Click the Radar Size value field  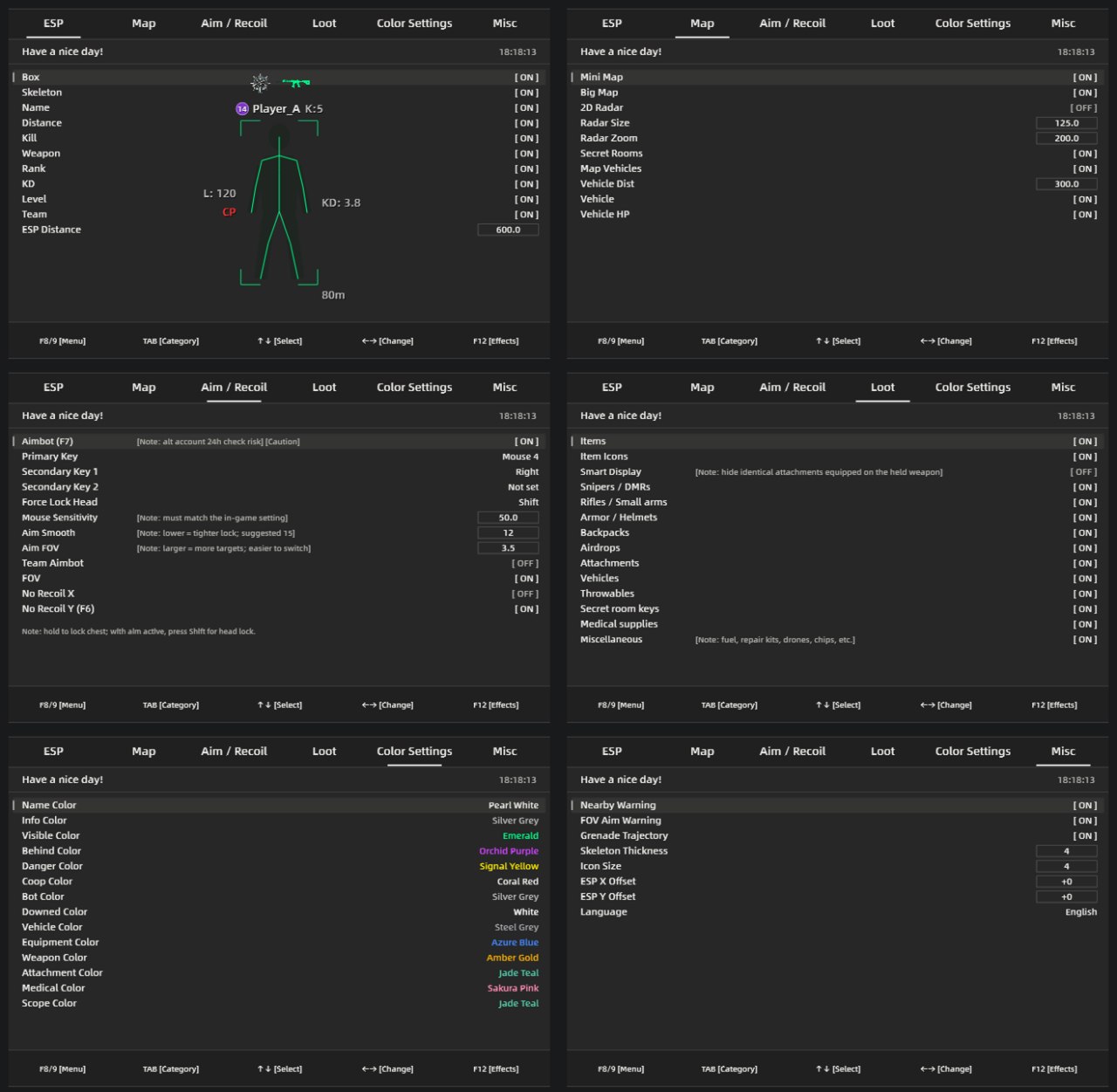pos(1066,123)
